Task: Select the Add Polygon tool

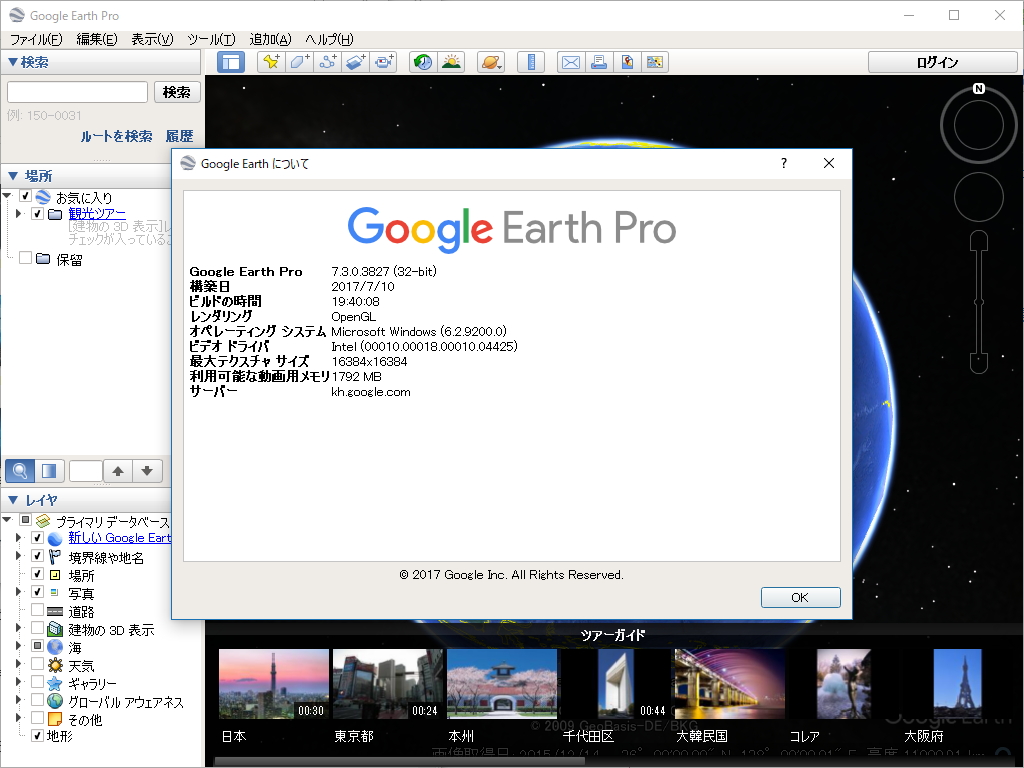Action: (300, 61)
